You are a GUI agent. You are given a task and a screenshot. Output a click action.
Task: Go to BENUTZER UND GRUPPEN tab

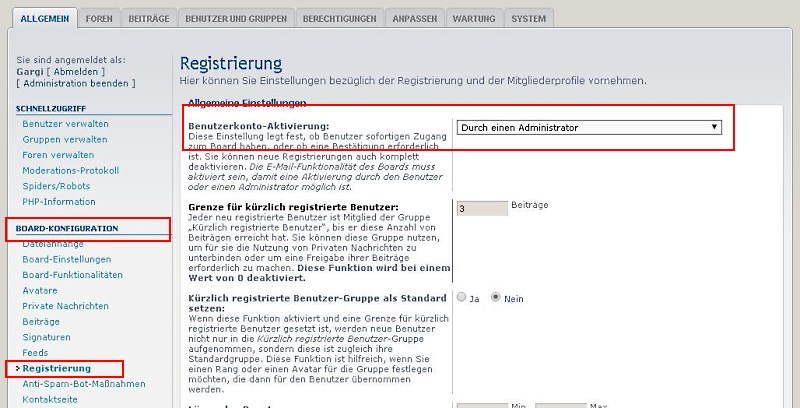pos(236,18)
